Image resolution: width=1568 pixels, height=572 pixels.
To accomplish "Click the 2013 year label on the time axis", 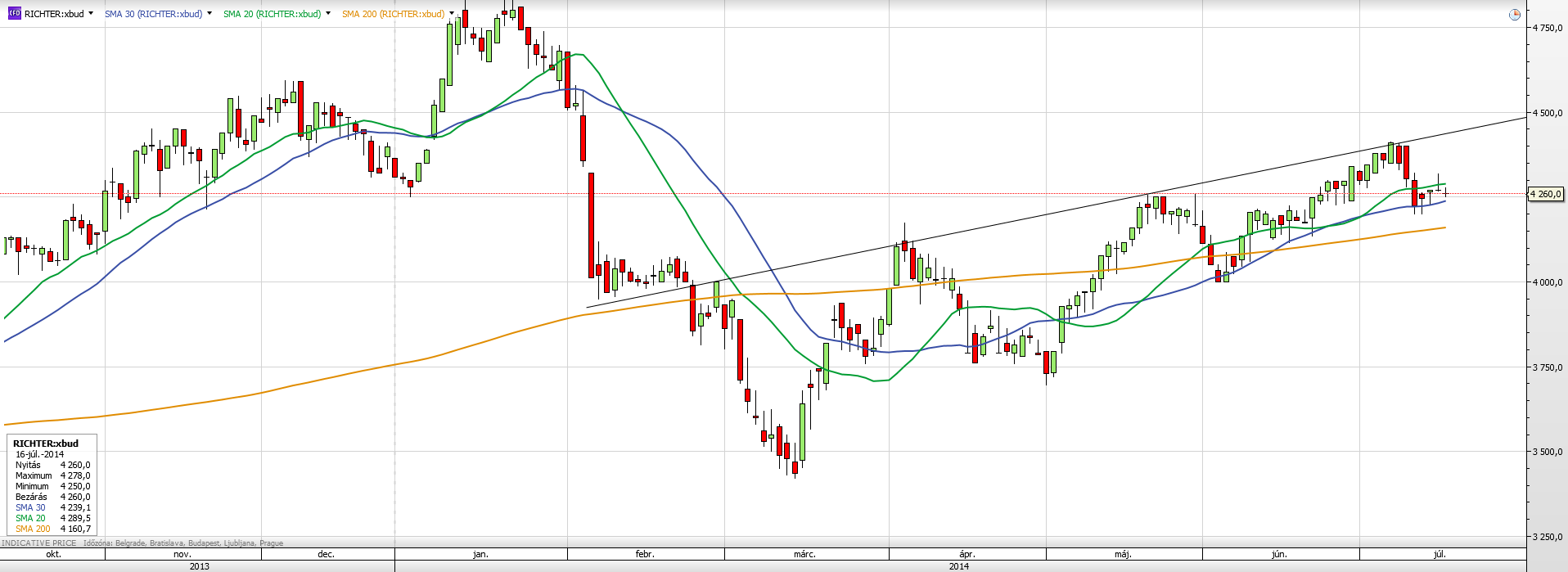I will (x=199, y=566).
